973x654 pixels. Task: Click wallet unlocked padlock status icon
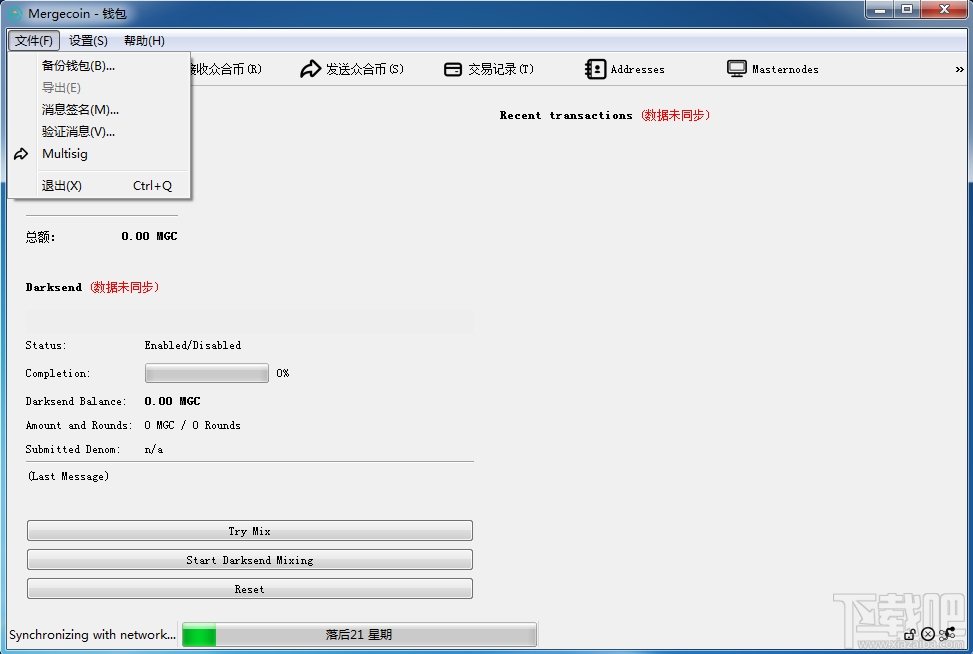tap(910, 634)
